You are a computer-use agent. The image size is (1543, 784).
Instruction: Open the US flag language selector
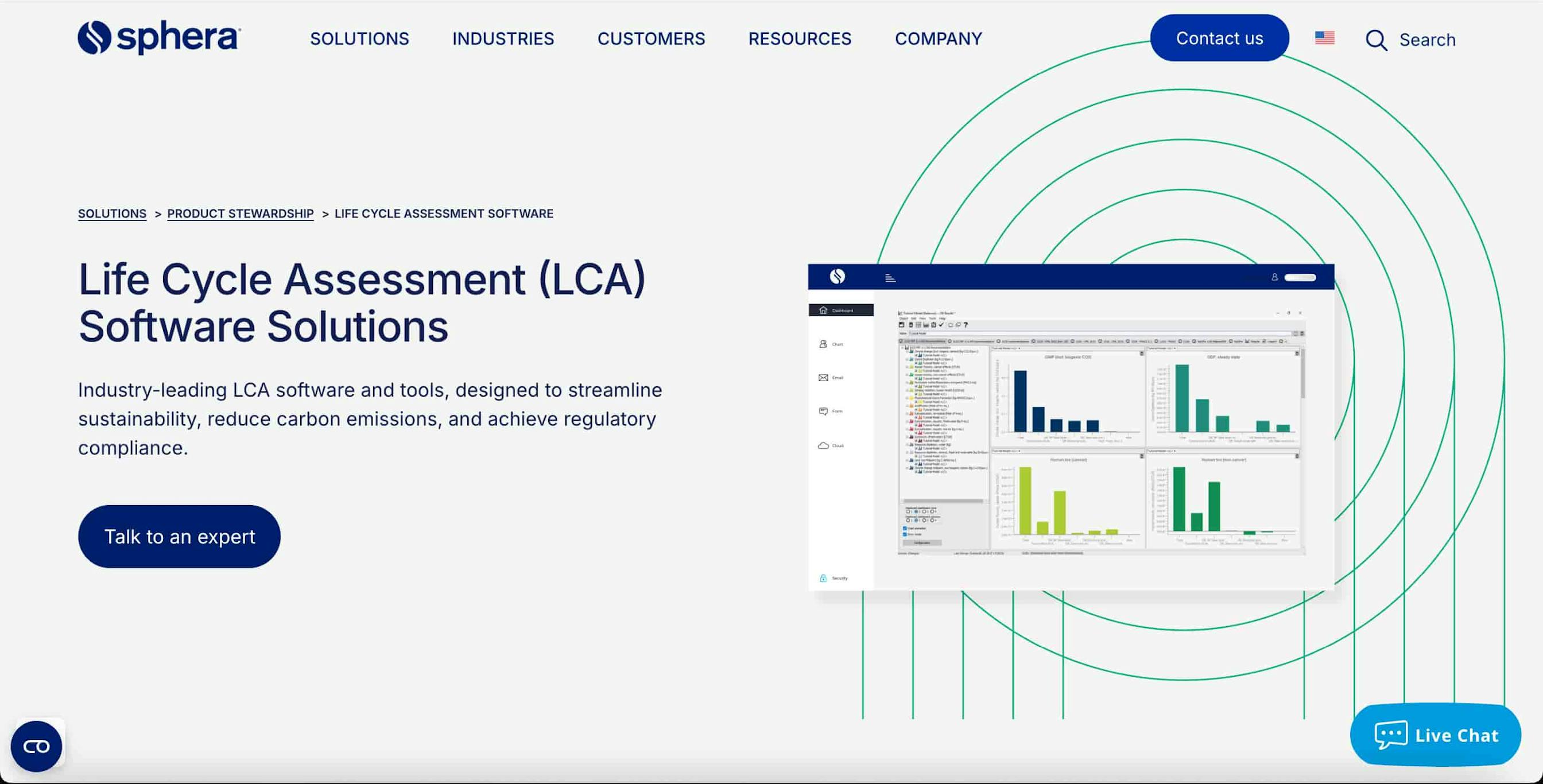(x=1324, y=38)
